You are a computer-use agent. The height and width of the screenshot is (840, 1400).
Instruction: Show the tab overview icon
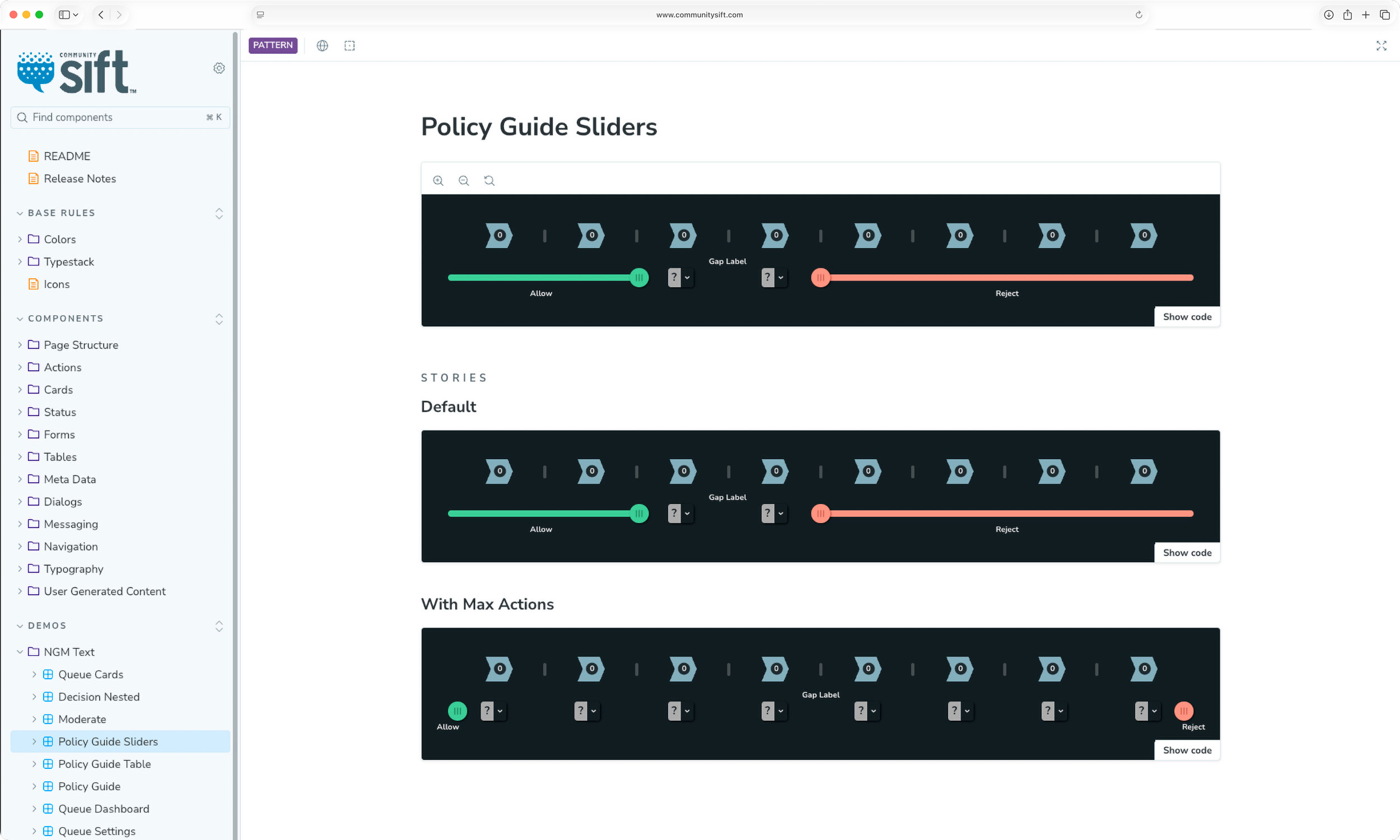(x=1385, y=15)
